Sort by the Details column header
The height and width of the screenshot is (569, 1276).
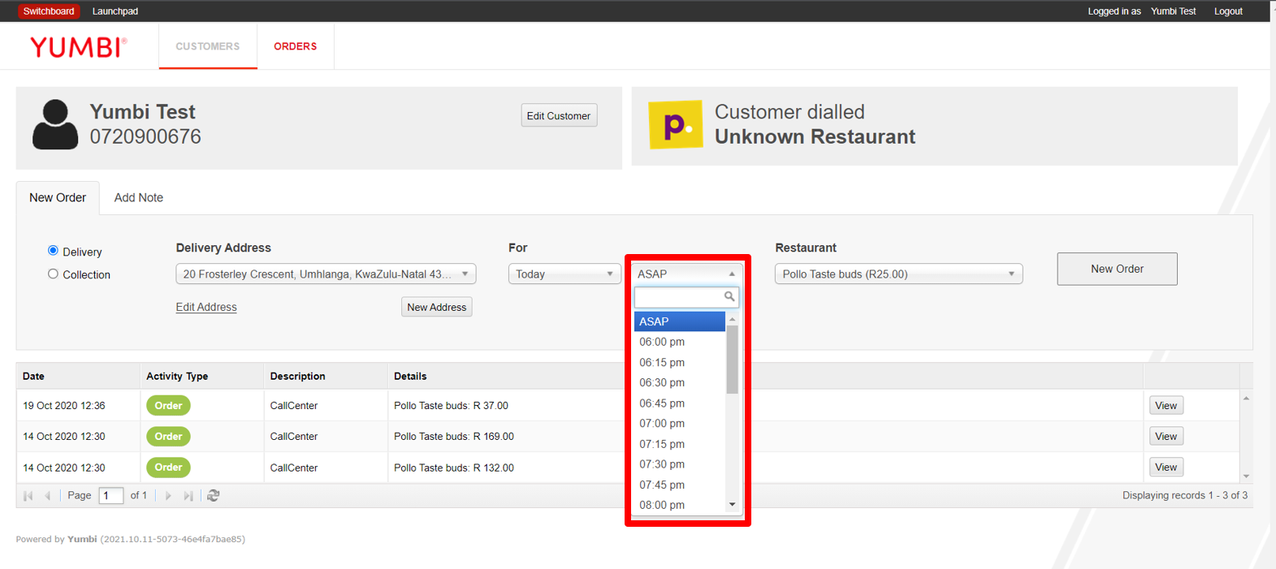[766, 376]
